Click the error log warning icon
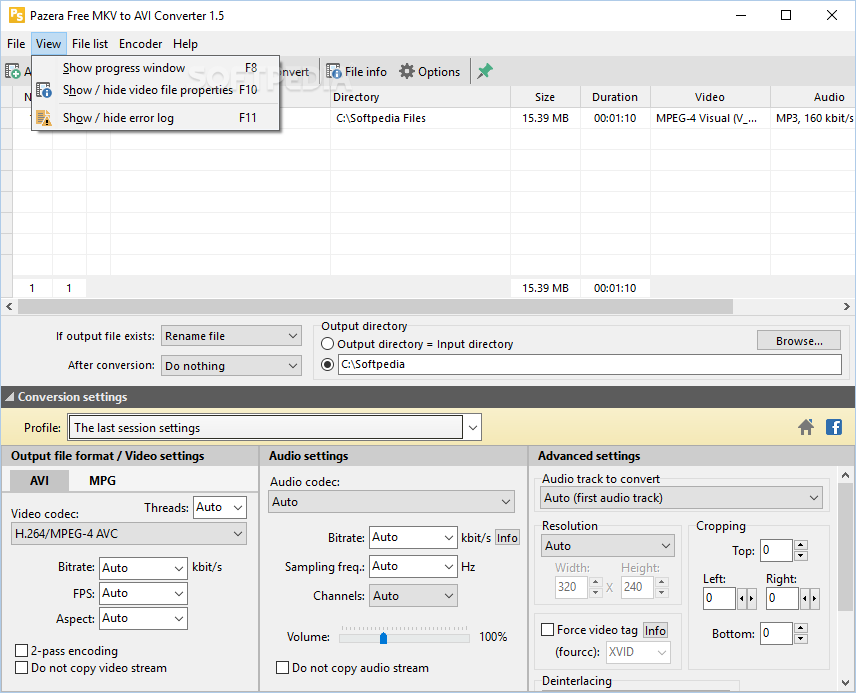856x693 pixels. click(44, 117)
